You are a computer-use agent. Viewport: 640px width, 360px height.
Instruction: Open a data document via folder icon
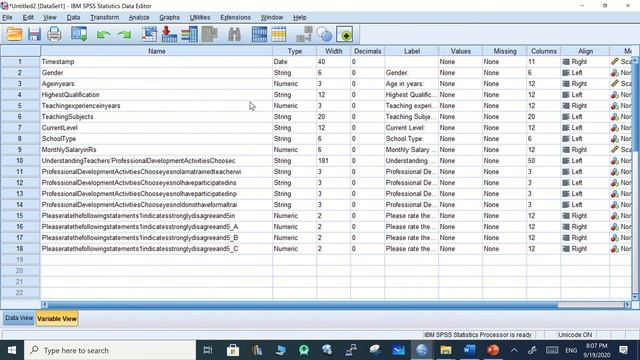click(x=14, y=34)
